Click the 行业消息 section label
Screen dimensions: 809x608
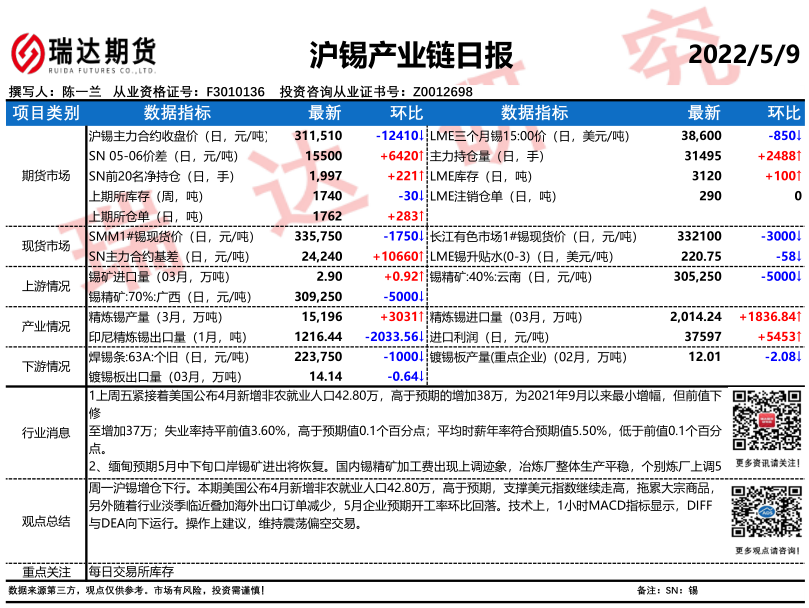click(x=46, y=432)
